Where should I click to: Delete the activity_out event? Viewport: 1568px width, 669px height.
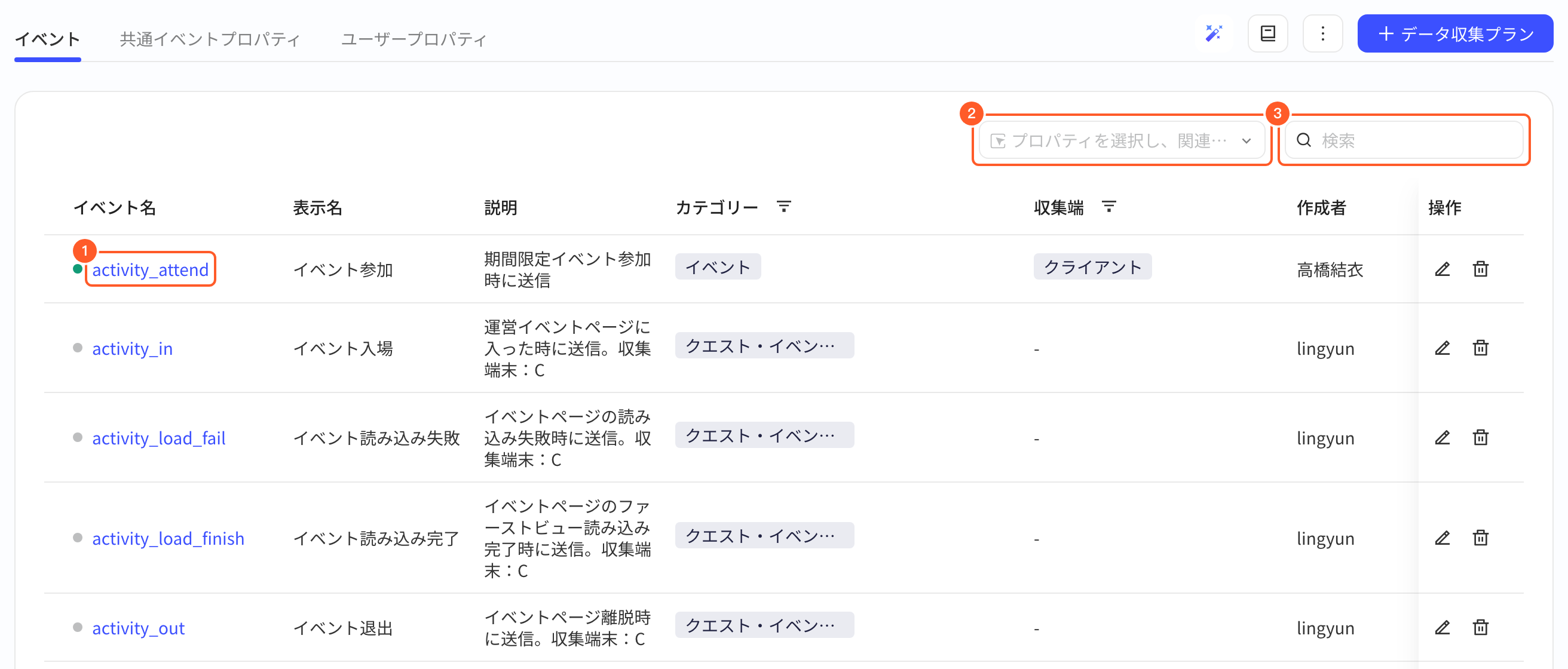1480,627
